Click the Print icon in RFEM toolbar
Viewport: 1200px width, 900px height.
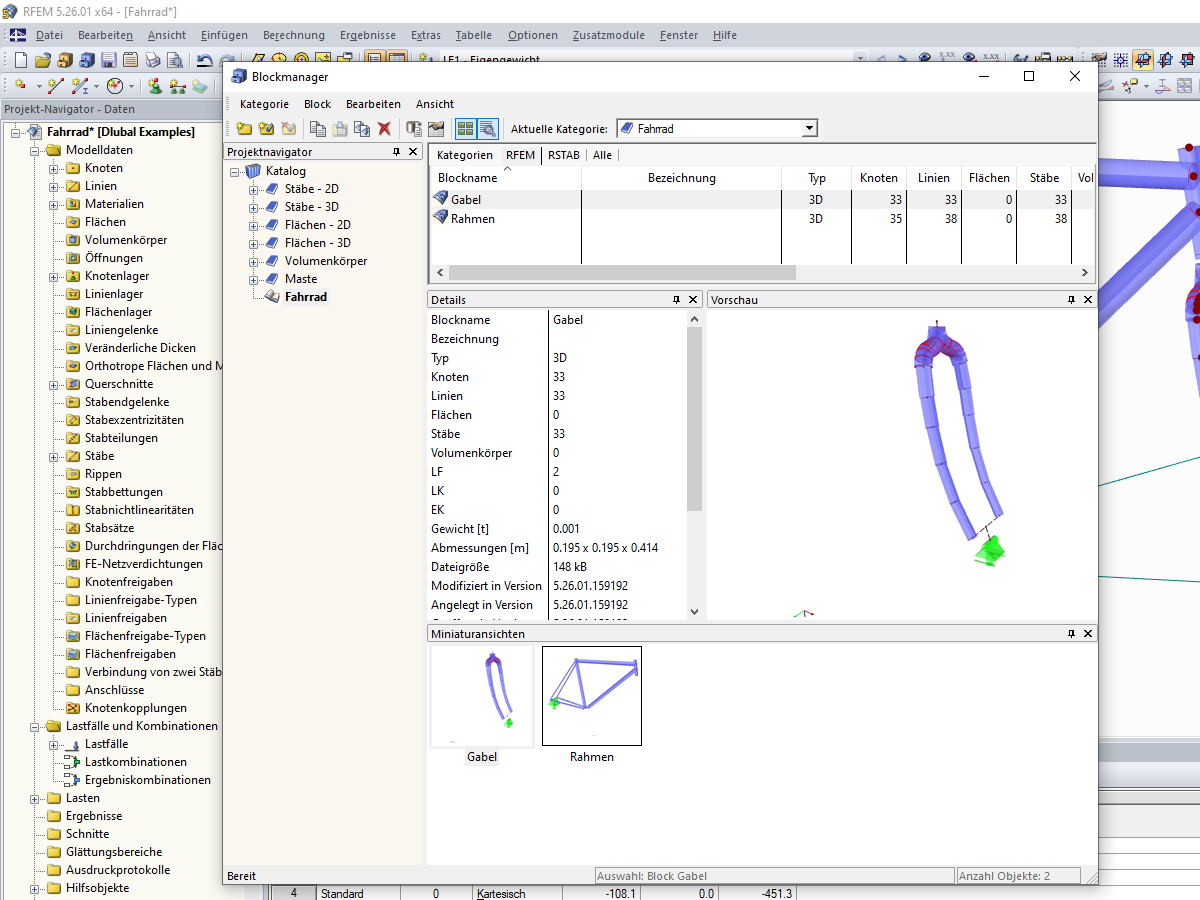(152, 60)
